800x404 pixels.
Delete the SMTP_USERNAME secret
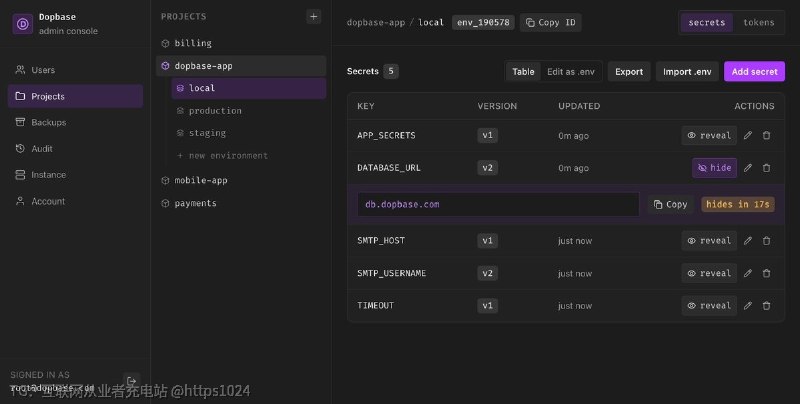766,273
